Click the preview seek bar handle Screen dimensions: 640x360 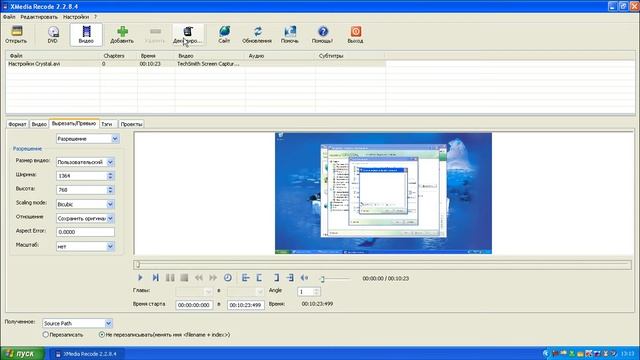coord(138,265)
